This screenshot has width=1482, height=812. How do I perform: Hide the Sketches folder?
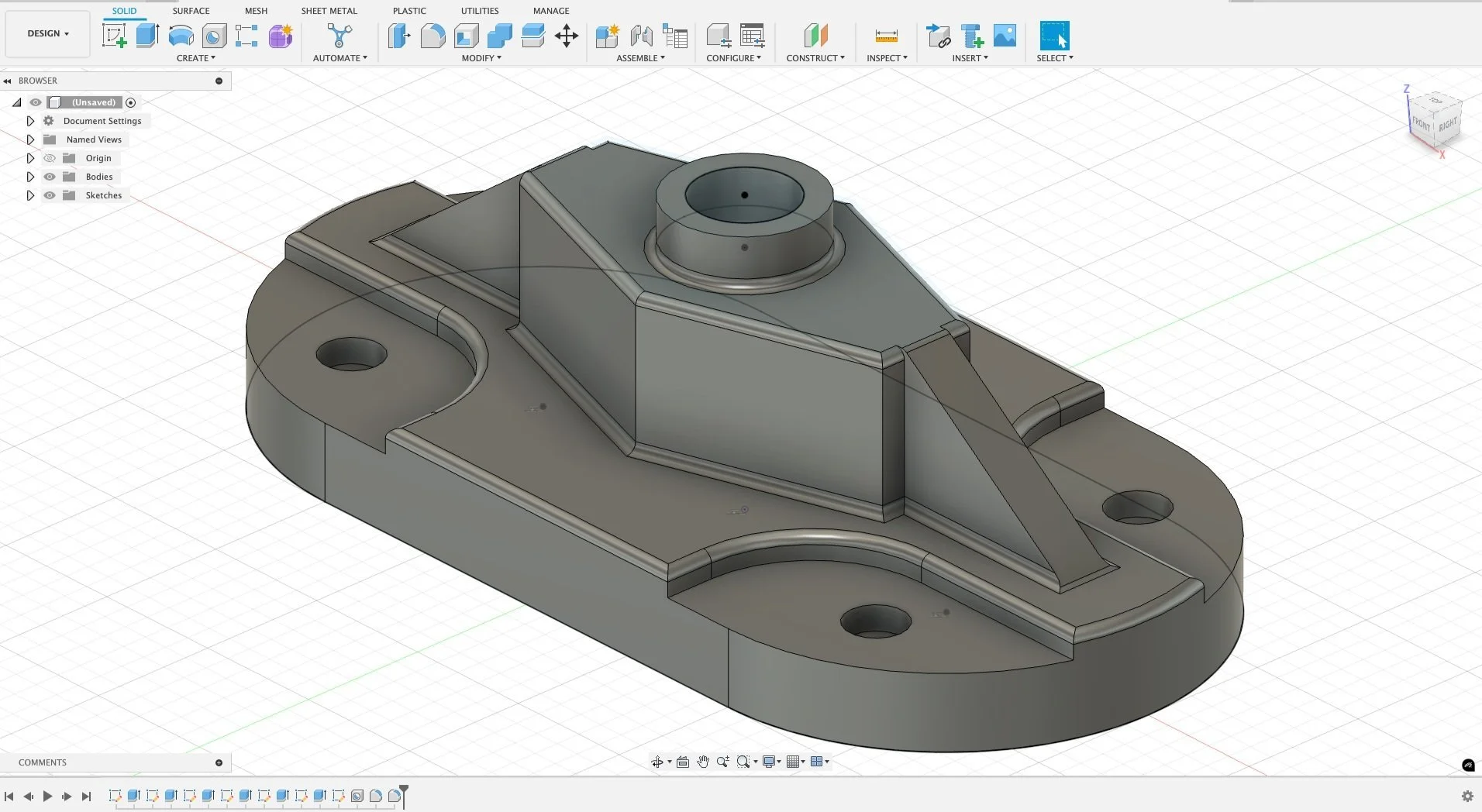tap(50, 195)
